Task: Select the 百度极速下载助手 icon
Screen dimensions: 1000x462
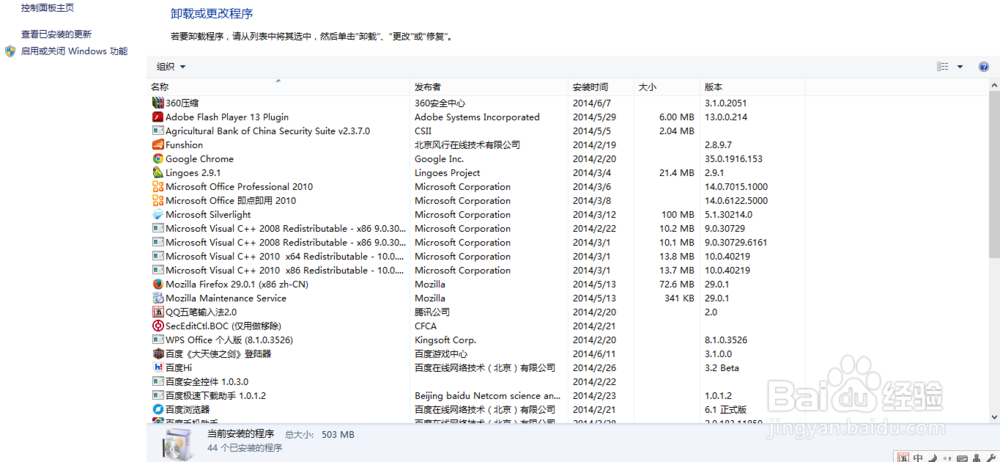Action: (158, 396)
